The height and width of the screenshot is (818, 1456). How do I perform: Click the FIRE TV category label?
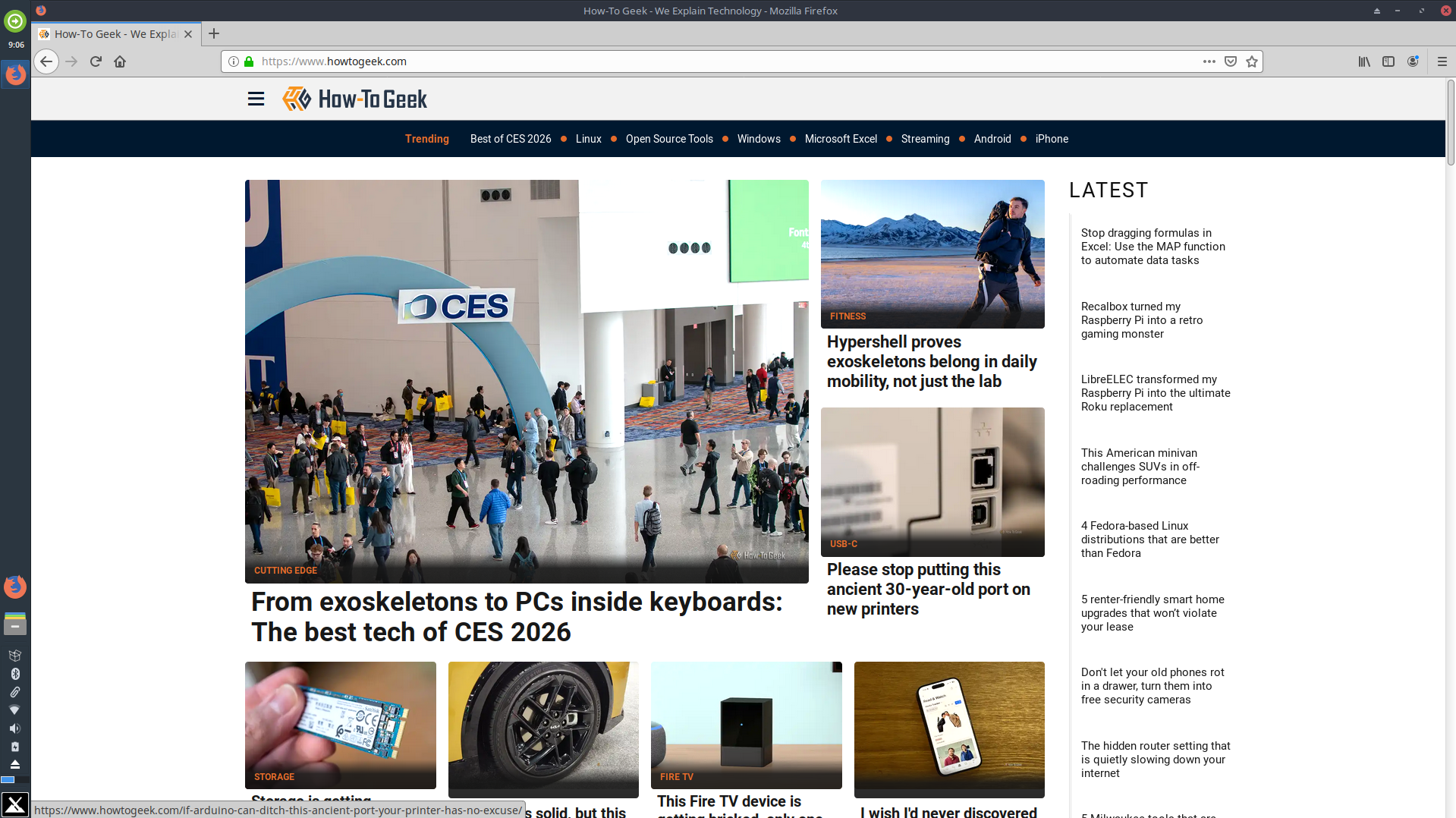pyautogui.click(x=676, y=777)
